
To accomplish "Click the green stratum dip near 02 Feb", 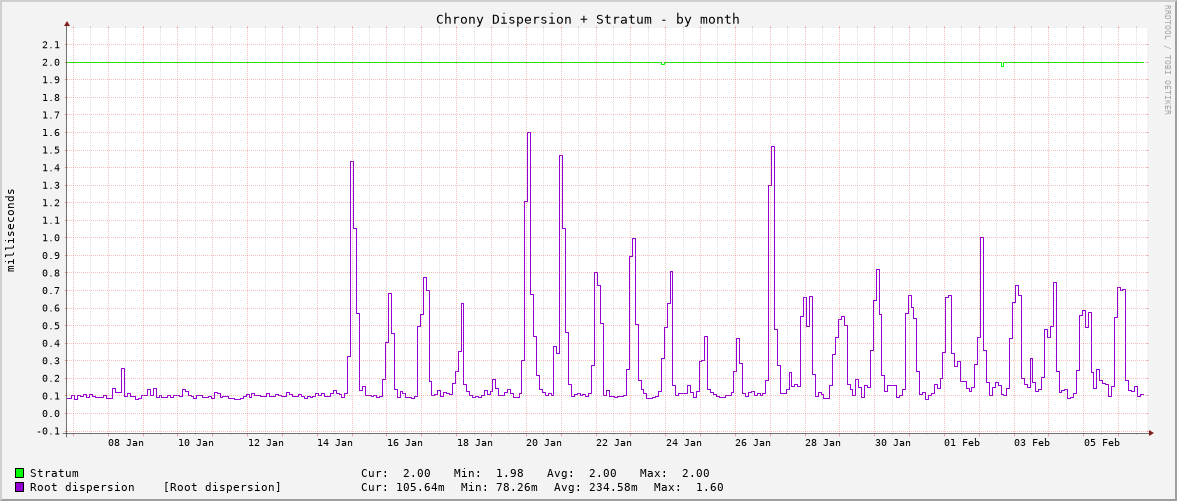I will point(1002,65).
